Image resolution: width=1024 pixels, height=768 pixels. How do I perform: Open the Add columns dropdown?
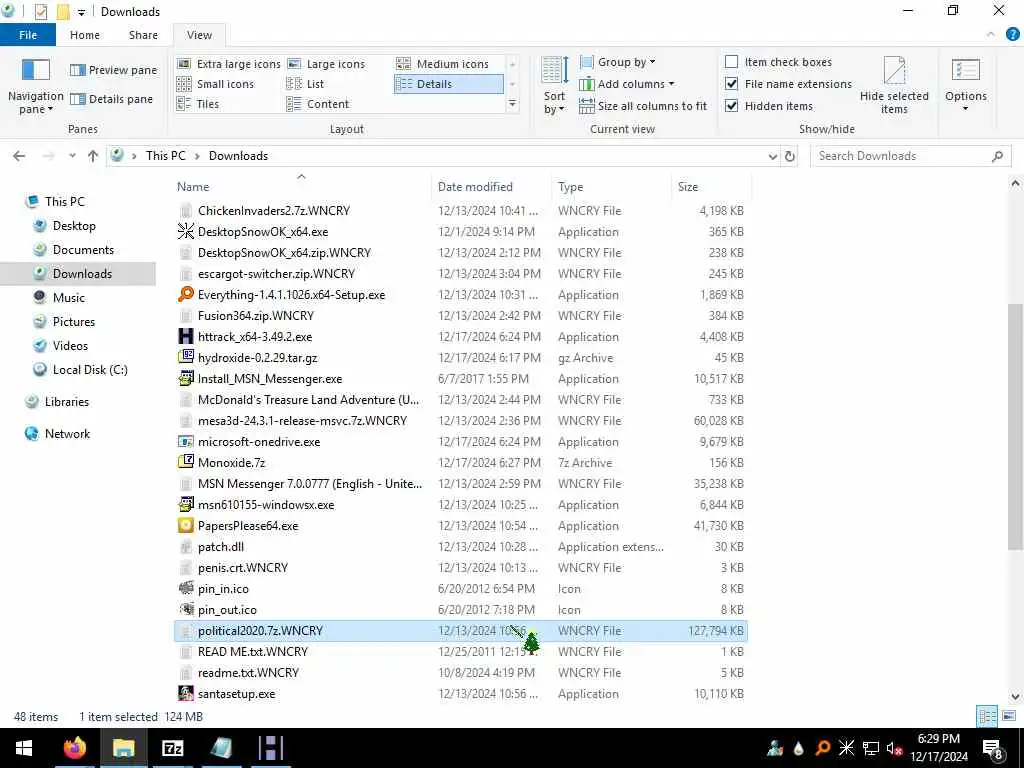click(x=627, y=84)
